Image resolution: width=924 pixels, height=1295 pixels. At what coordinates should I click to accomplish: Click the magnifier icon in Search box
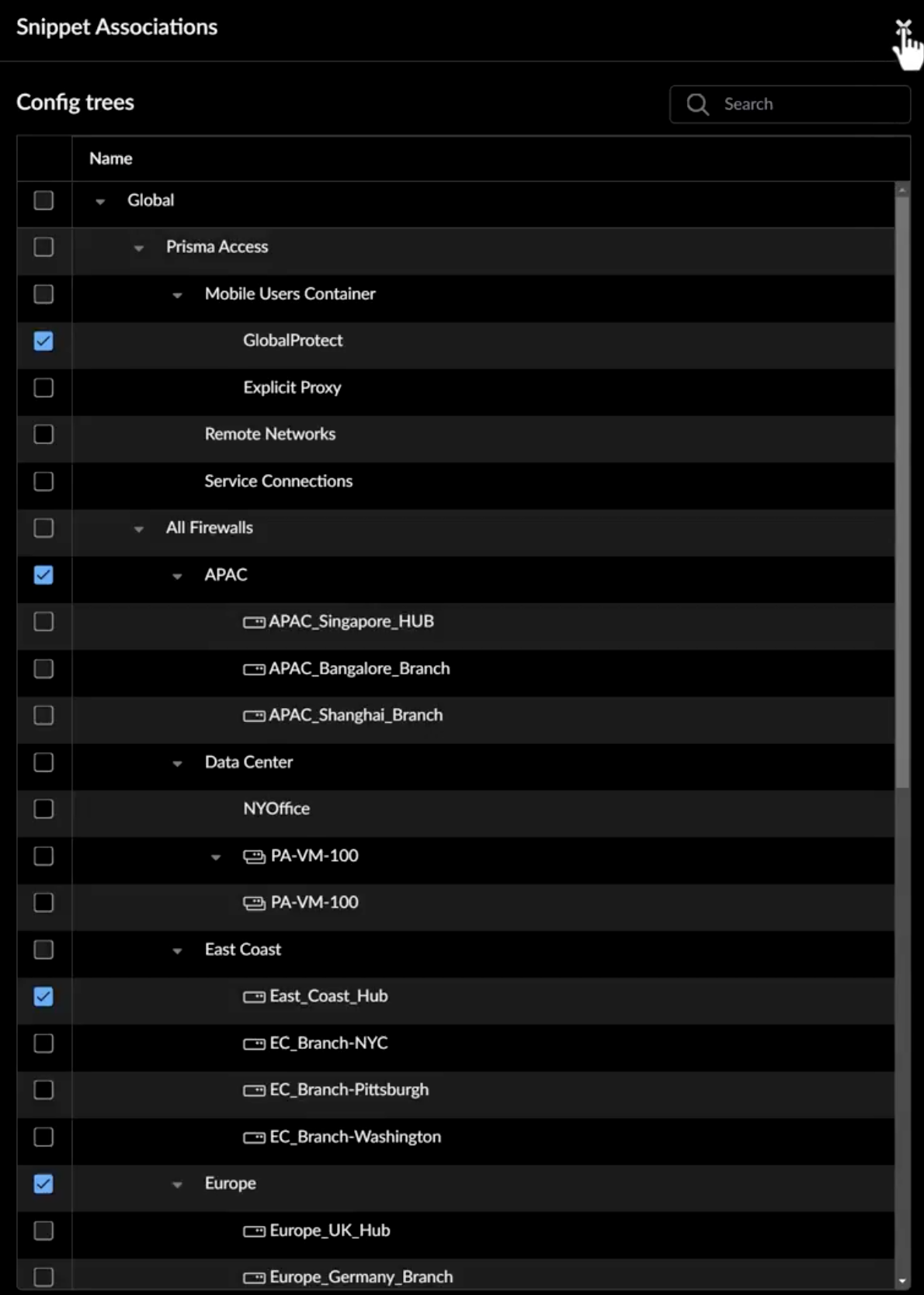pyautogui.click(x=697, y=105)
